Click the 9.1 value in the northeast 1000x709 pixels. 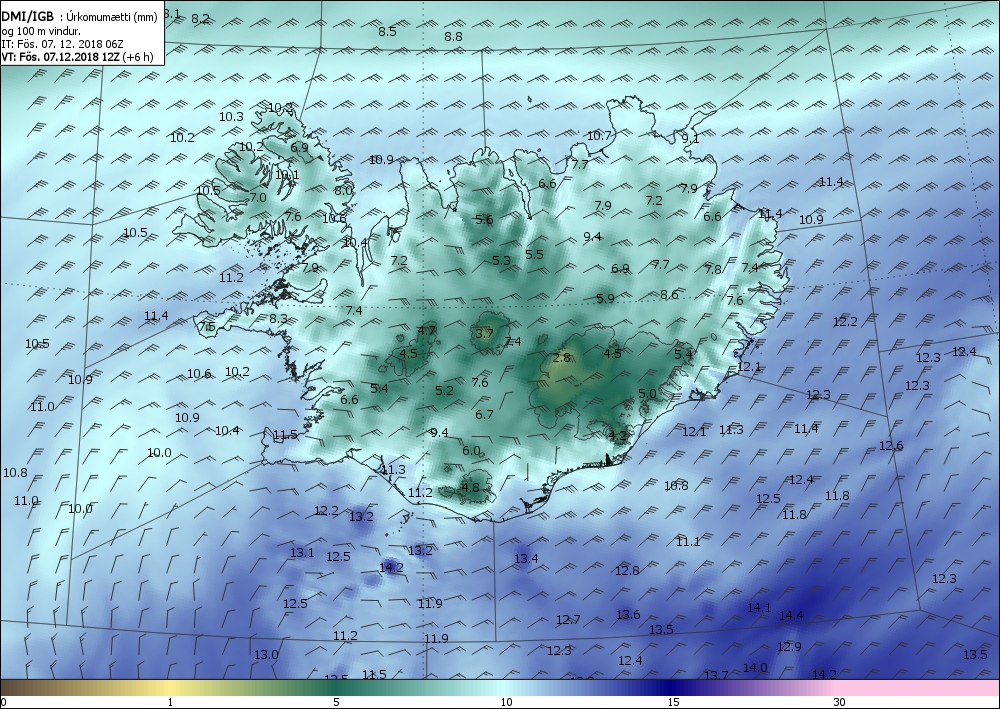pyautogui.click(x=690, y=138)
